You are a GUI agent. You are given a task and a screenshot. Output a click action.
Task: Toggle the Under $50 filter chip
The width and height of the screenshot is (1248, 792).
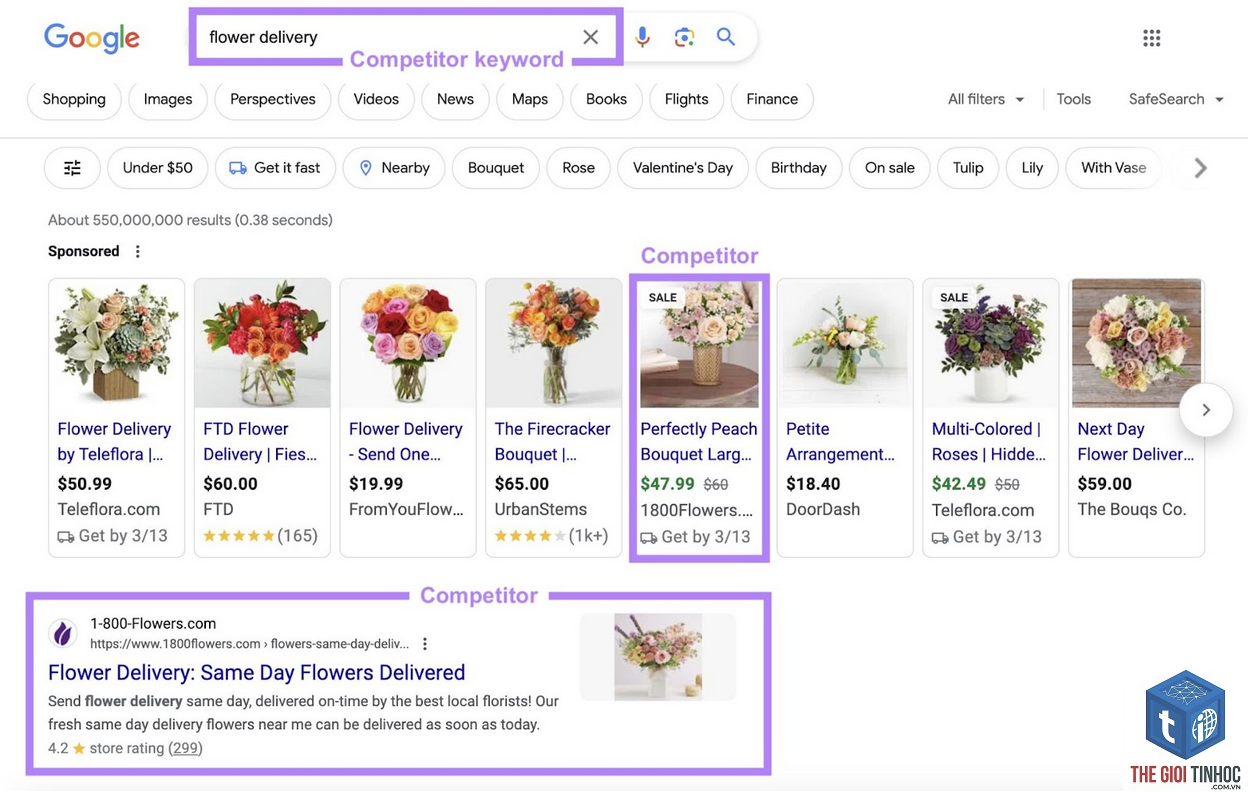coord(158,168)
